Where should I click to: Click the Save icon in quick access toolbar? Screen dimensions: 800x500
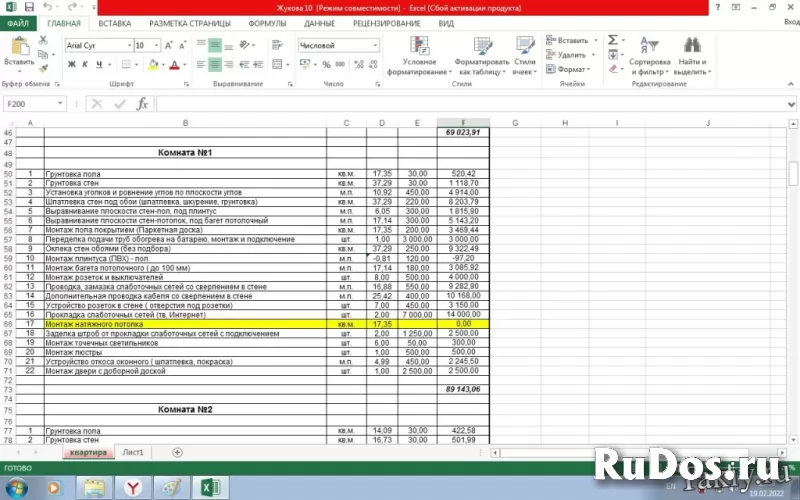28,7
